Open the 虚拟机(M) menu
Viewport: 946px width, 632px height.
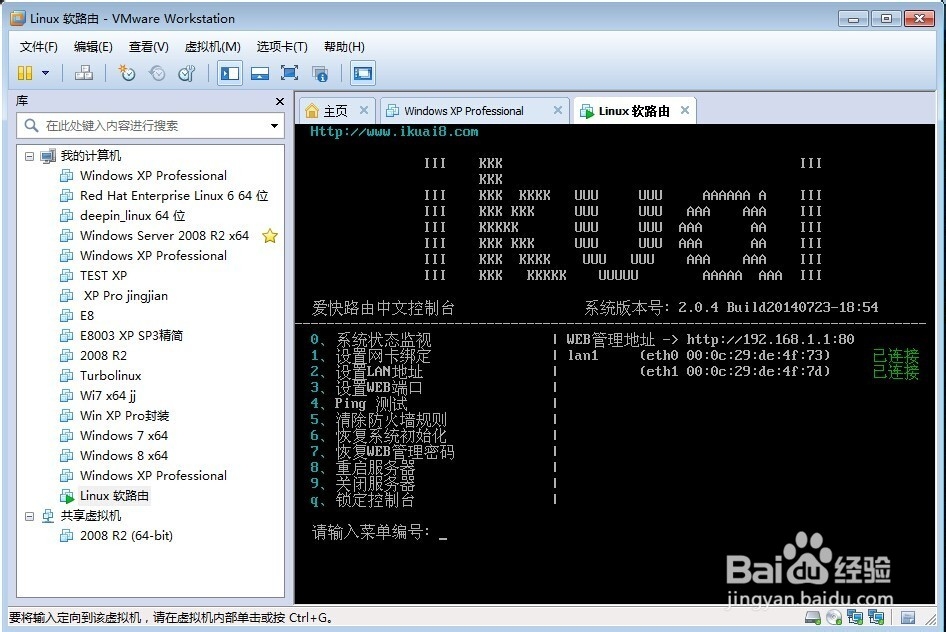pyautogui.click(x=212, y=46)
